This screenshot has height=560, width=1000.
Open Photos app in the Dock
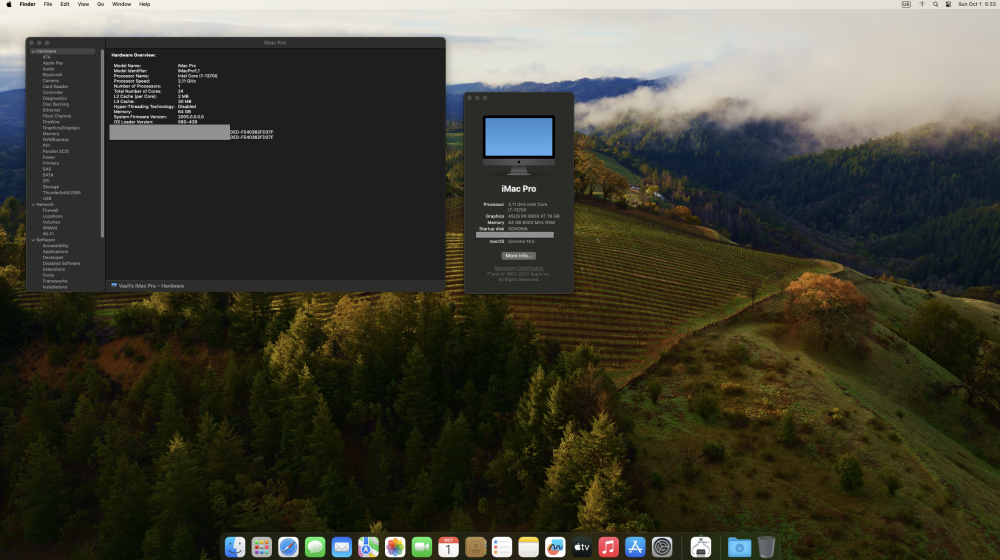(x=395, y=547)
